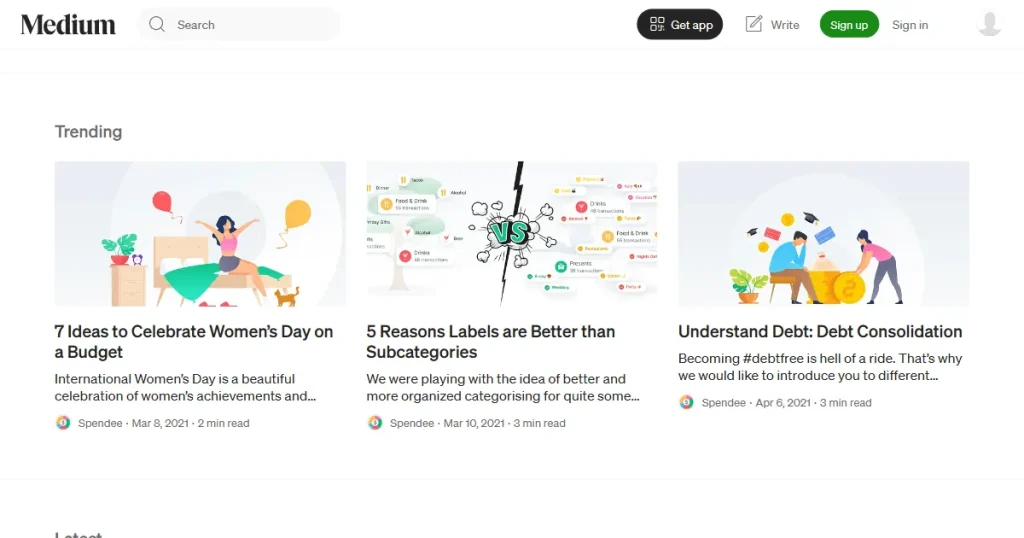The image size is (1024, 538).
Task: Click 'Becoming #debtfree is hell of a ride' excerpt
Action: click(820, 367)
